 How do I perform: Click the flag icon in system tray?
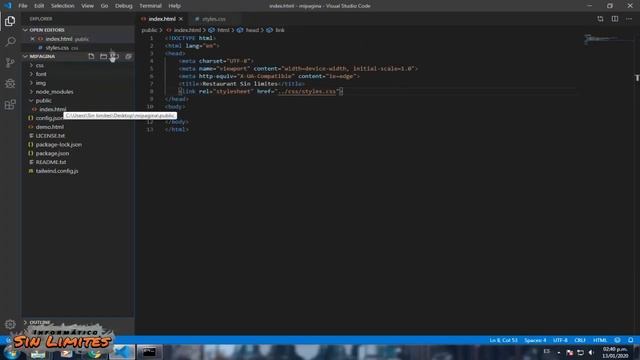(x=570, y=352)
